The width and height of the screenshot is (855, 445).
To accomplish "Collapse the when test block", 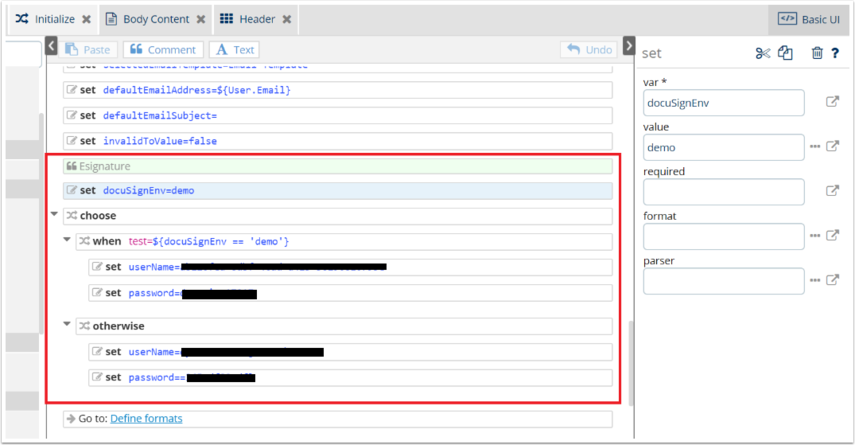I will click(x=67, y=241).
